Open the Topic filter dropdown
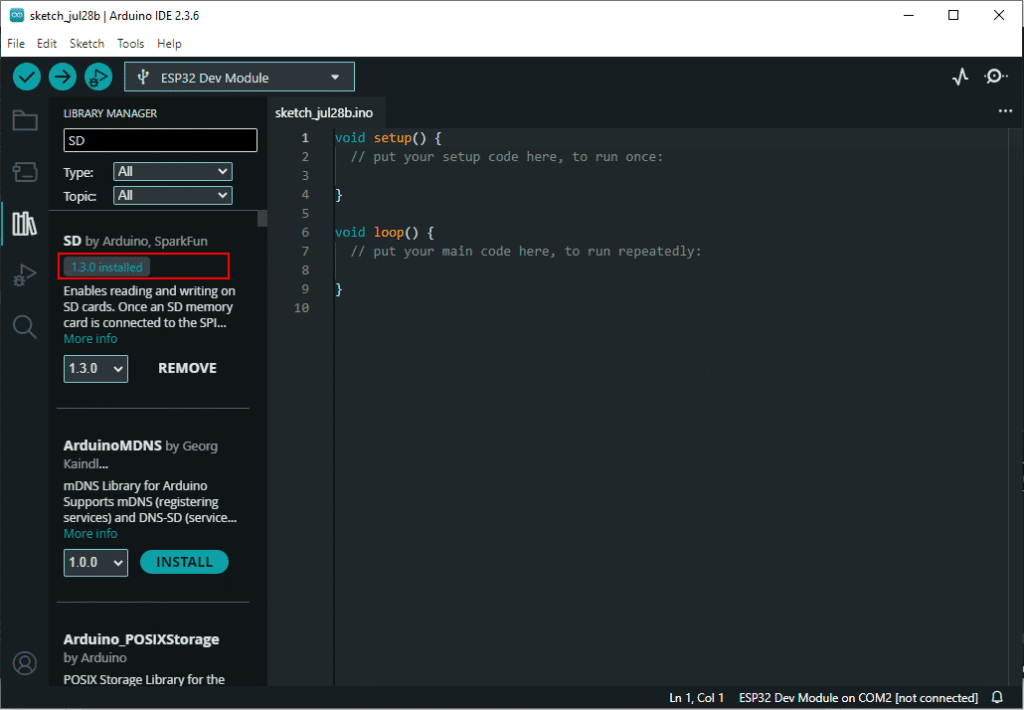Image resolution: width=1024 pixels, height=710 pixels. (x=172, y=195)
